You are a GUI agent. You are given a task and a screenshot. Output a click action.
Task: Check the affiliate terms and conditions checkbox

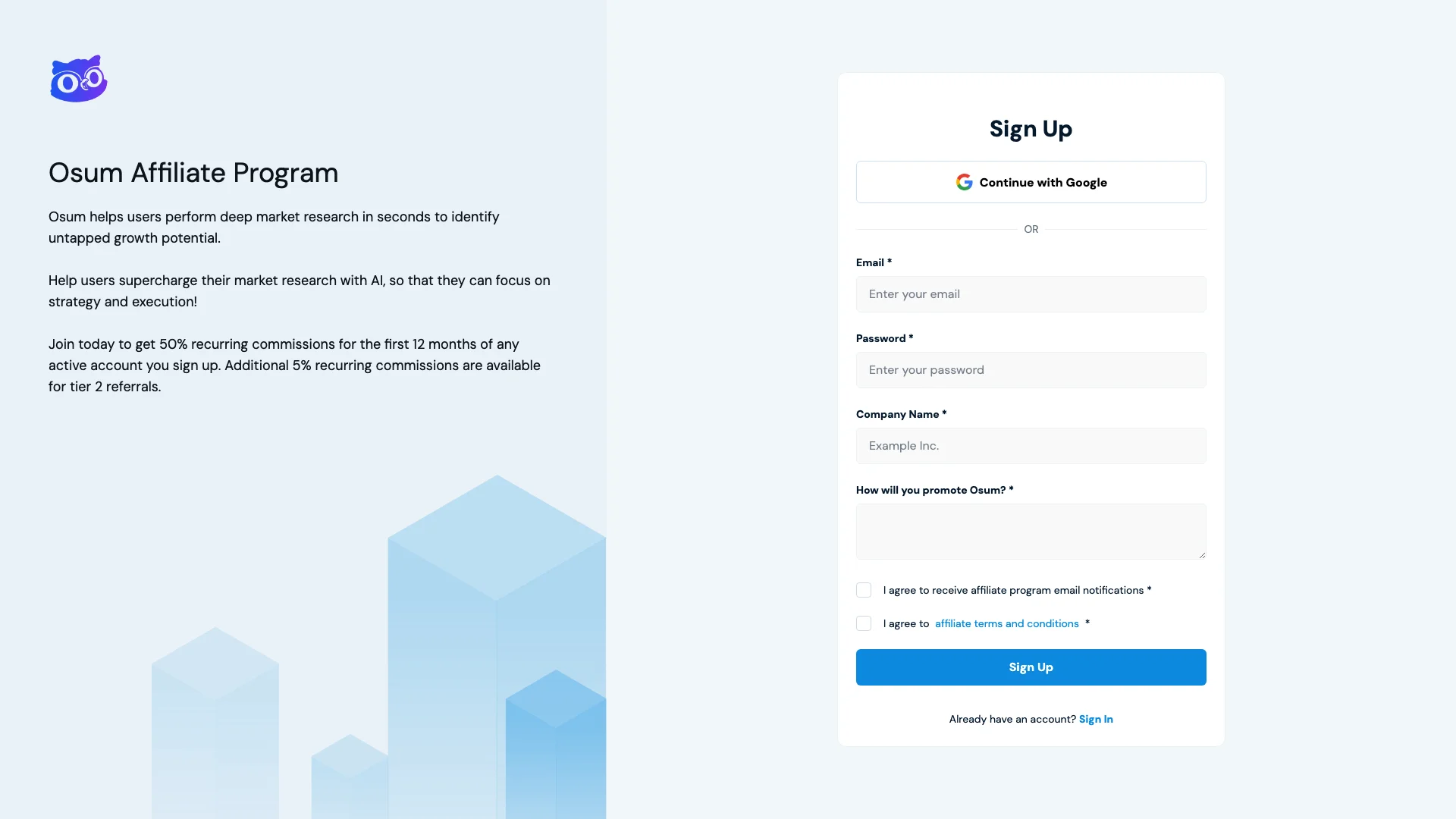pos(863,623)
